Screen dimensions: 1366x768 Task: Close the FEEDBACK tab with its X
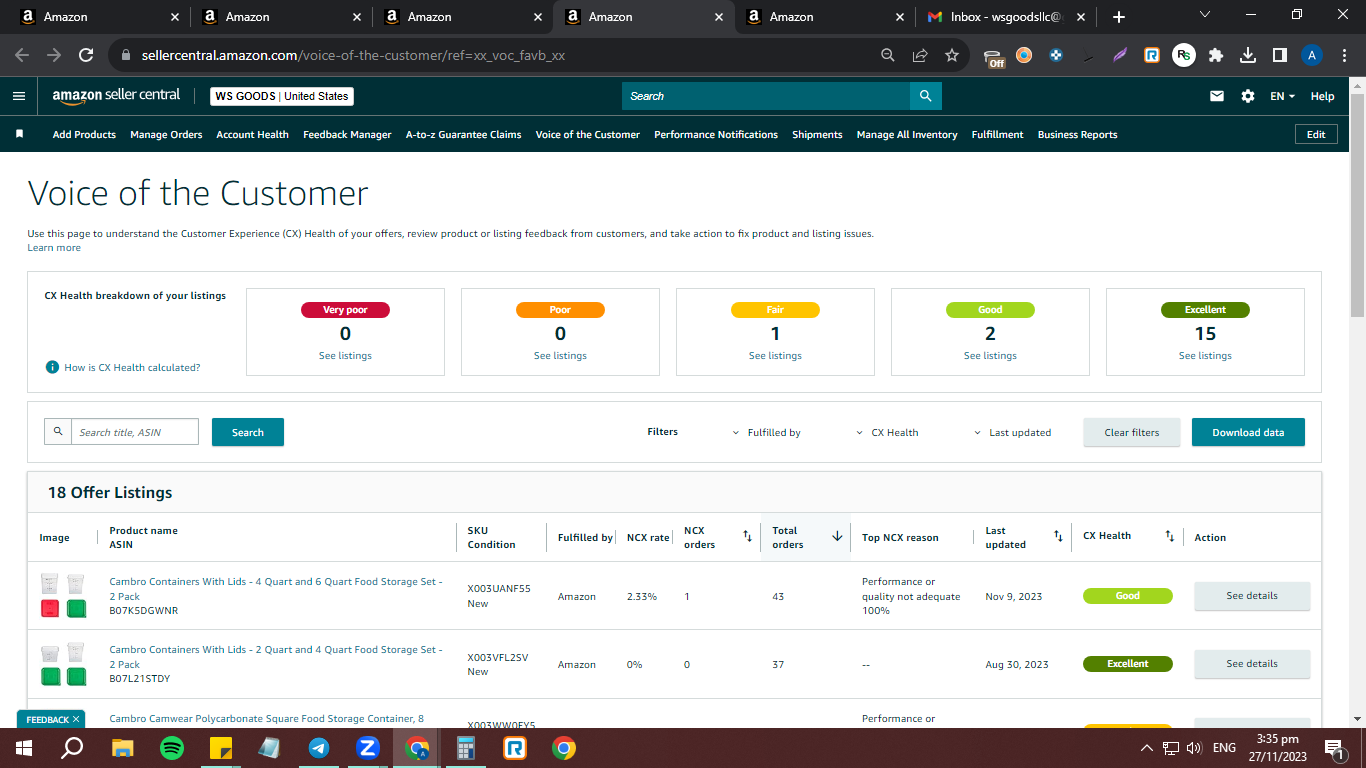tap(76, 719)
